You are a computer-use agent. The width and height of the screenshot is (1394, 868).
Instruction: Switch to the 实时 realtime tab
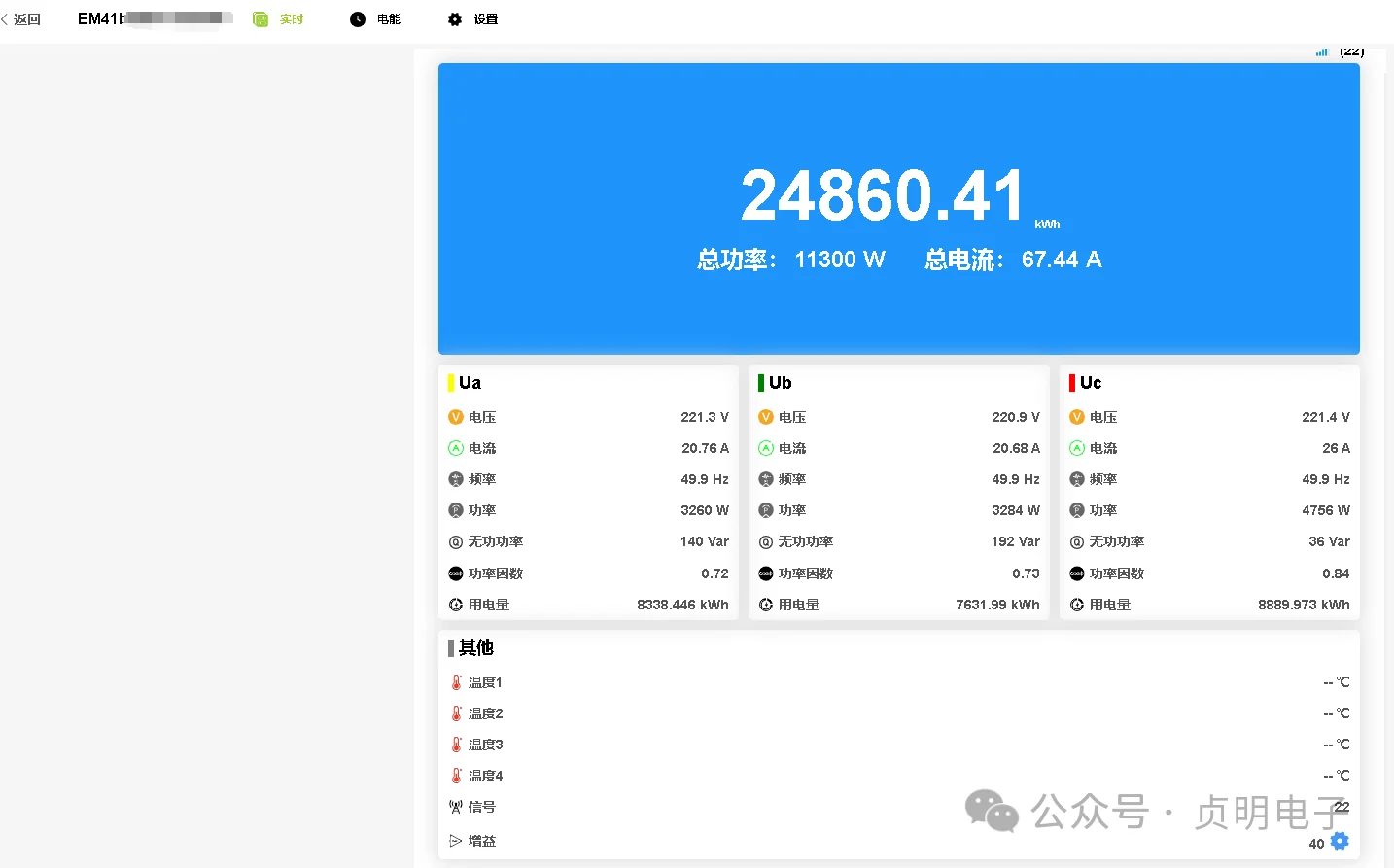tap(278, 19)
